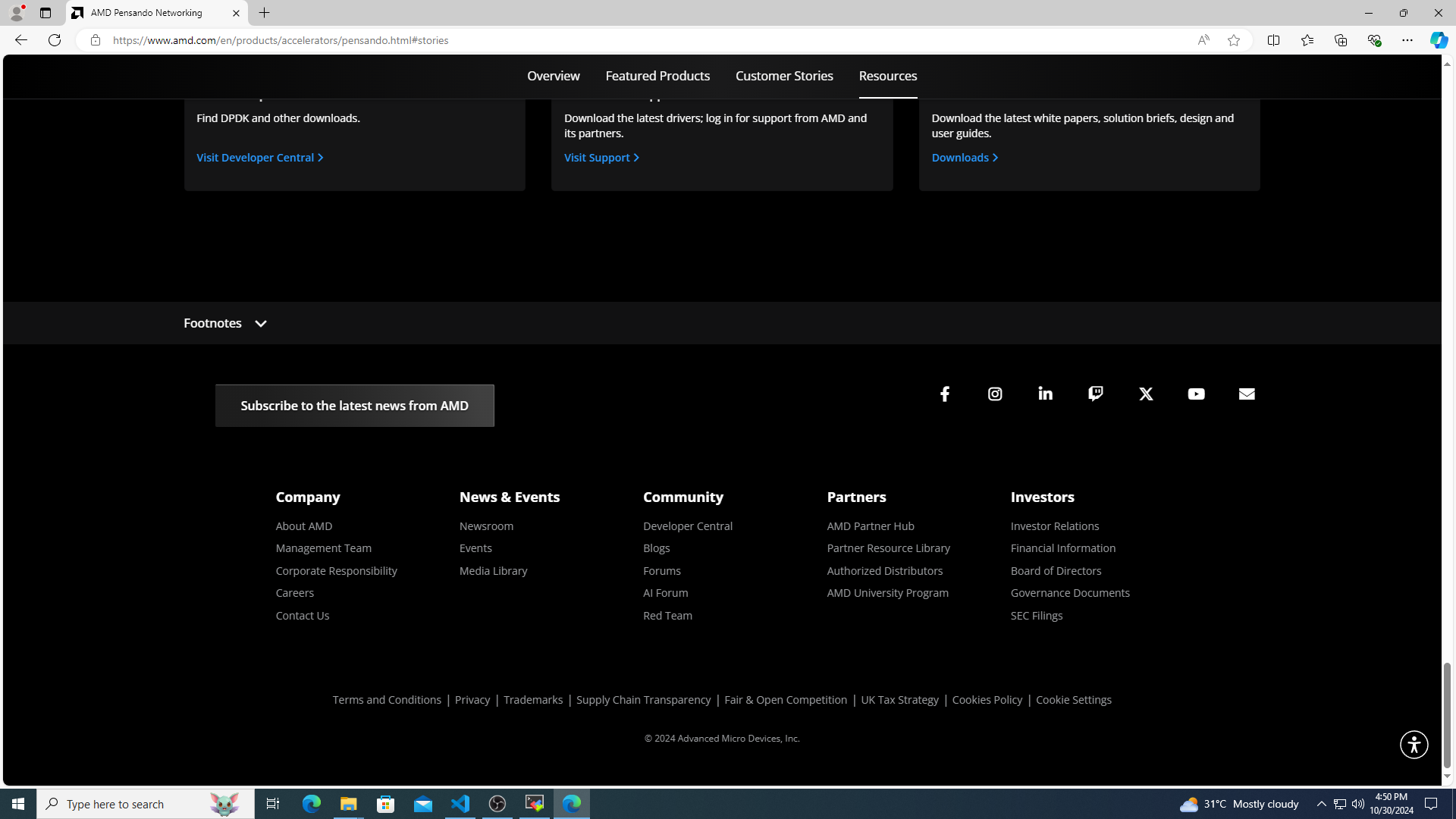Click the page vertical scrollbar thumb
The image size is (1456, 819).
coord(1447,715)
